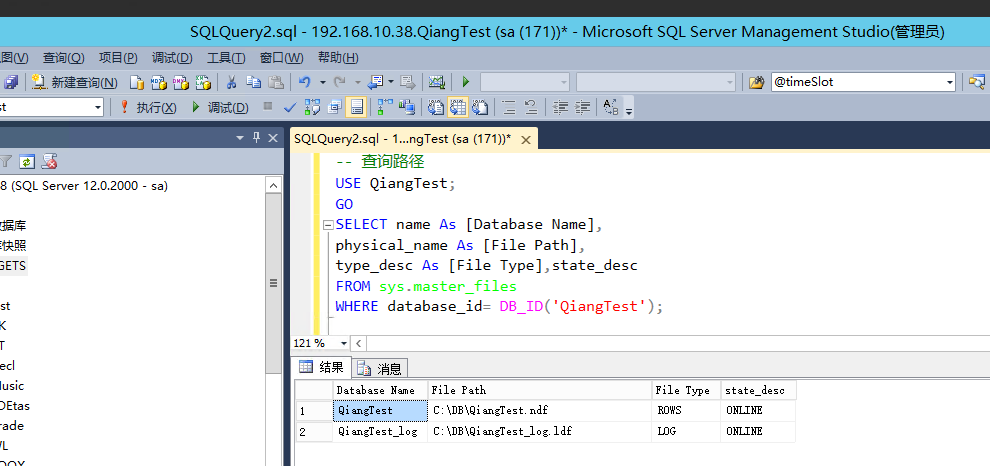This screenshot has width=990, height=466.
Task: Open the 121 % zoom level dropdown
Action: click(342, 343)
